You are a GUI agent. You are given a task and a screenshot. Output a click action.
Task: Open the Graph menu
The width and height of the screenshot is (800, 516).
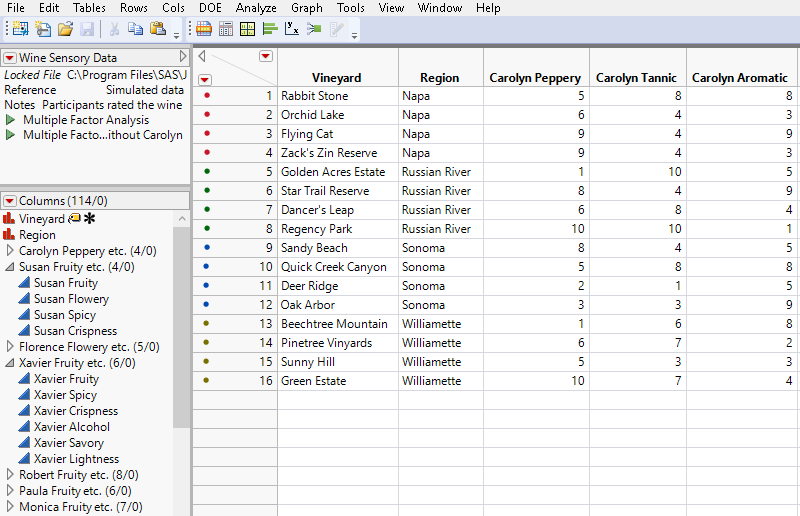pos(307,8)
